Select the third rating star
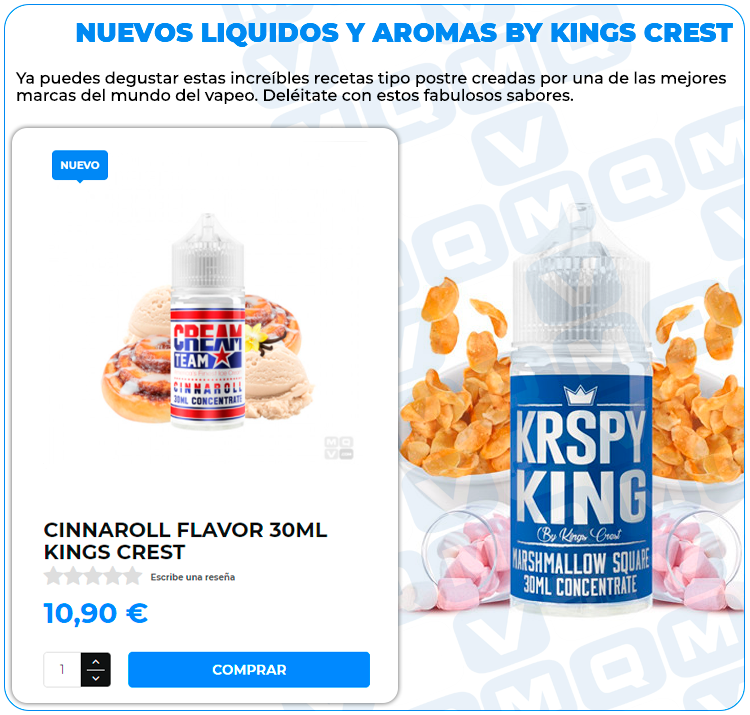The width and height of the screenshot is (750, 715). tap(93, 576)
